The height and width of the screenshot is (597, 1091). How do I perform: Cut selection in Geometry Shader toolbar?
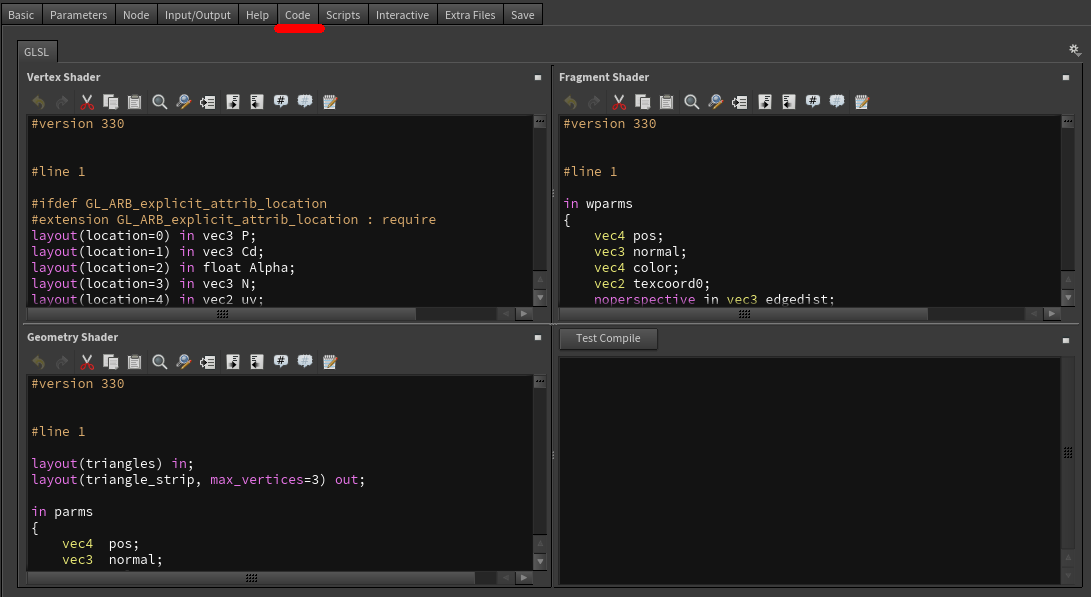coord(87,362)
